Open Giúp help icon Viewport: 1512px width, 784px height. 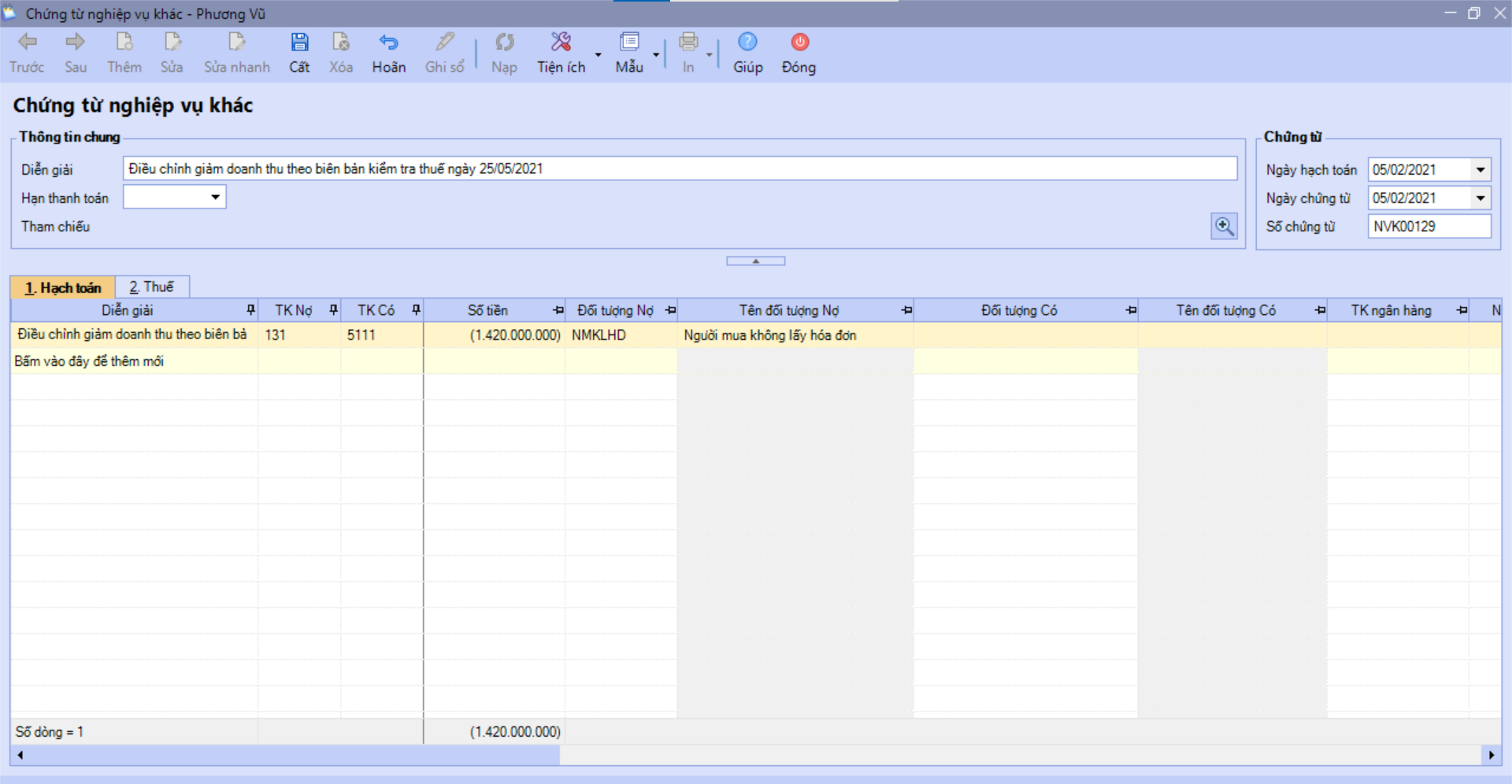[x=747, y=43]
